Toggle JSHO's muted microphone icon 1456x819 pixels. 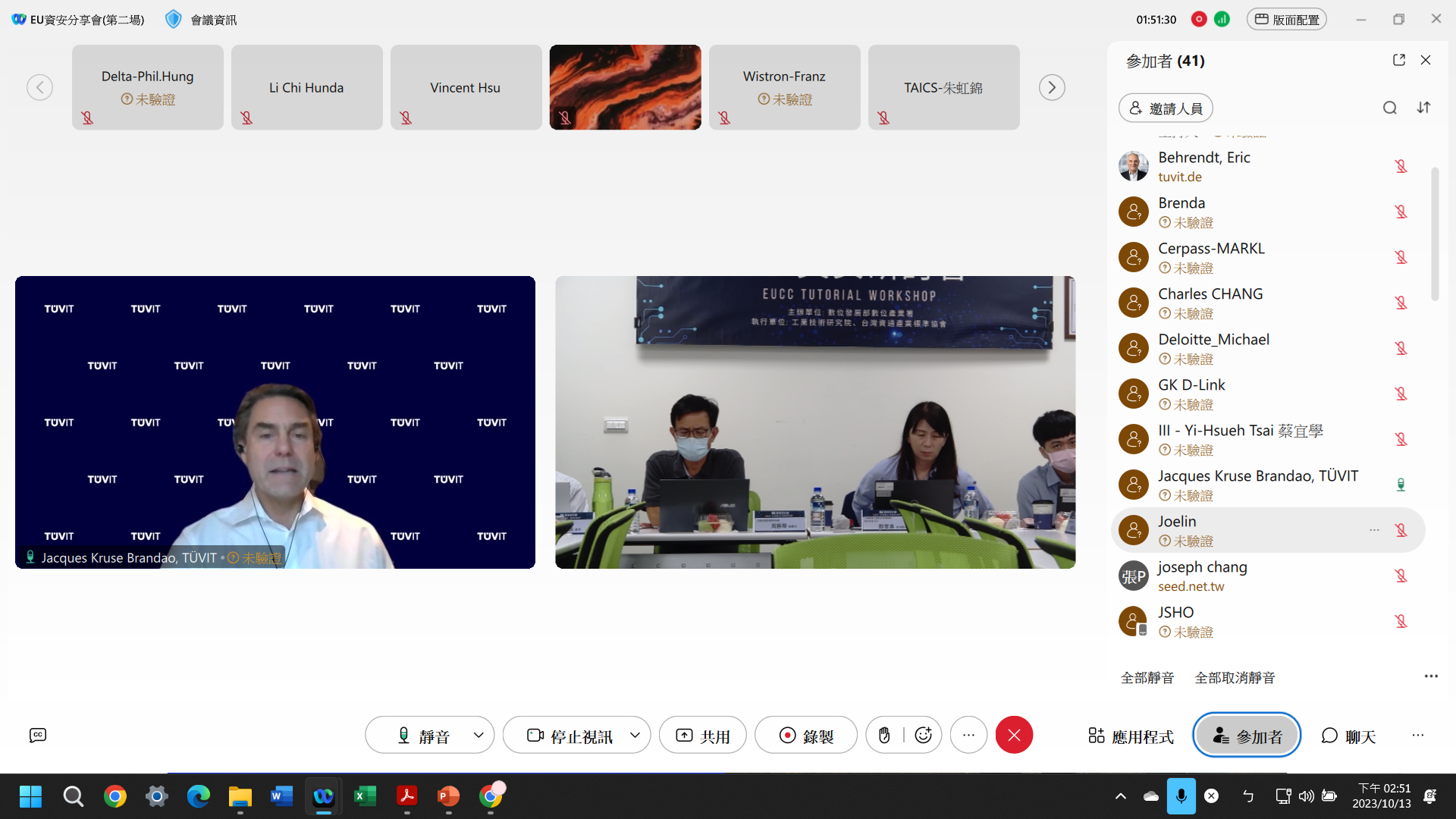pos(1401,621)
